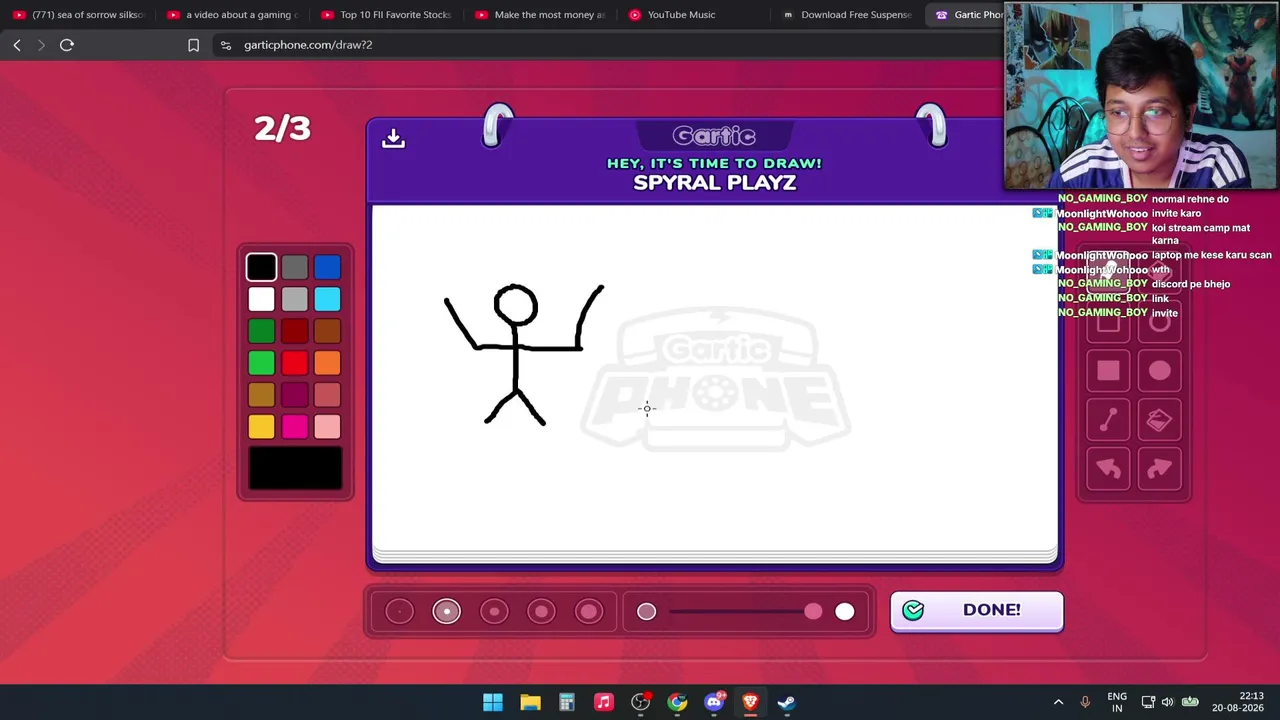The width and height of the screenshot is (1280, 720).
Task: Pick the dark blue color swatch
Action: (327, 267)
